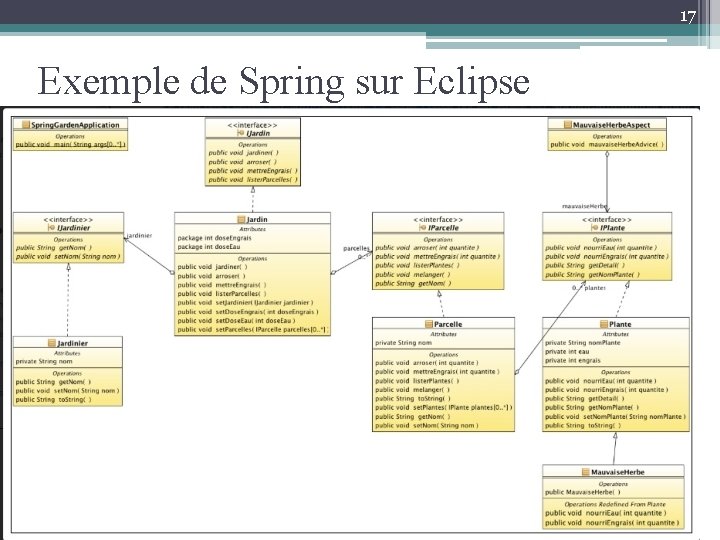Select Plante attribute 'private String nomPlante'
This screenshot has width=720, height=540.
coord(583,343)
